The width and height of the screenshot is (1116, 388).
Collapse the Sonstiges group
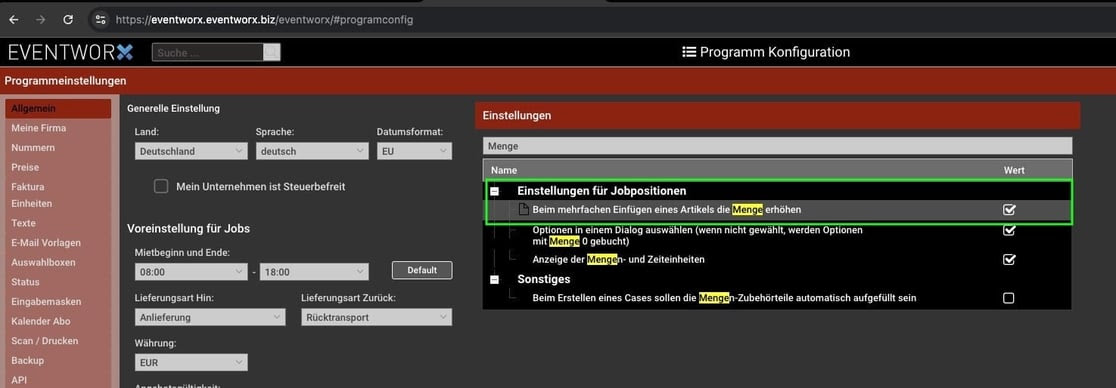495,280
